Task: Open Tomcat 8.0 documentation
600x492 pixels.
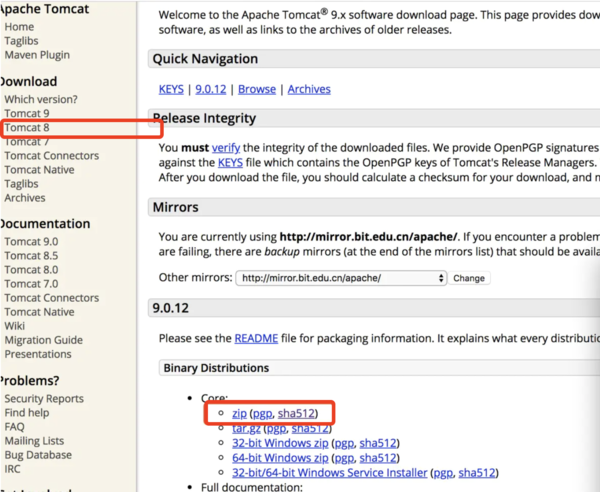Action: click(x=31, y=270)
